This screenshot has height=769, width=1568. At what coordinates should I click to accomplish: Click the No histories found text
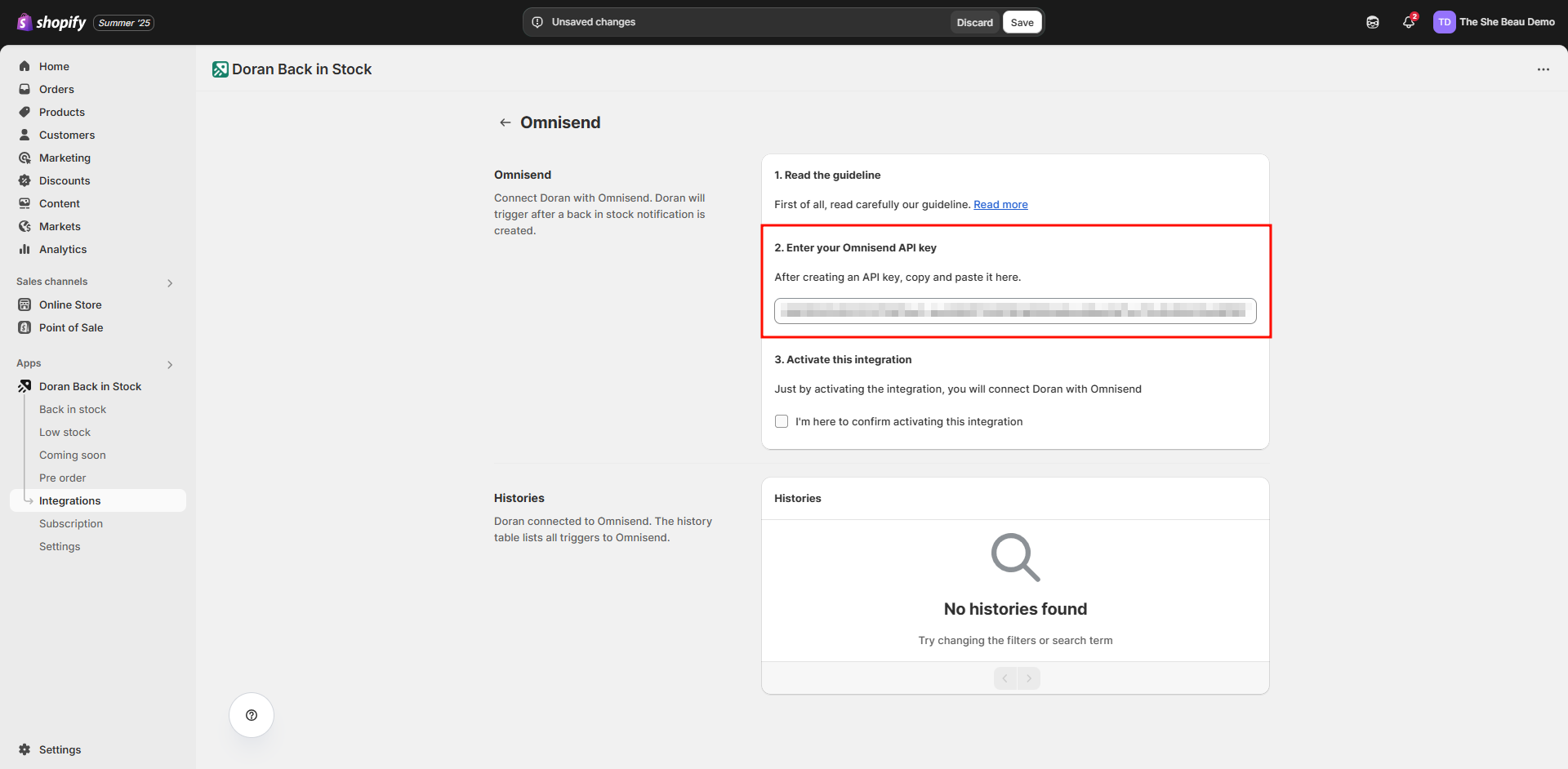click(x=1015, y=609)
